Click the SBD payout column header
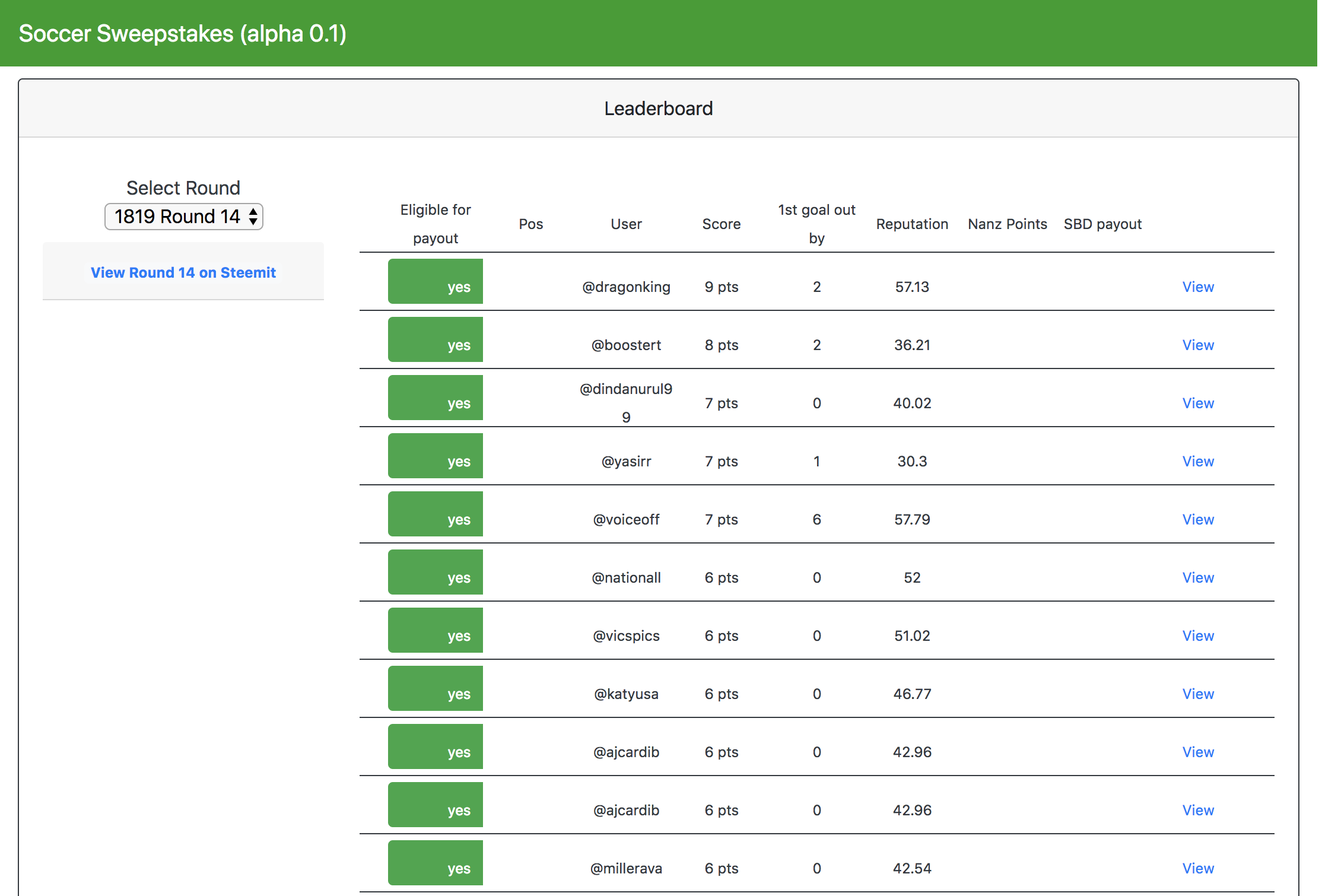This screenshot has width=1322, height=896. coord(1102,224)
